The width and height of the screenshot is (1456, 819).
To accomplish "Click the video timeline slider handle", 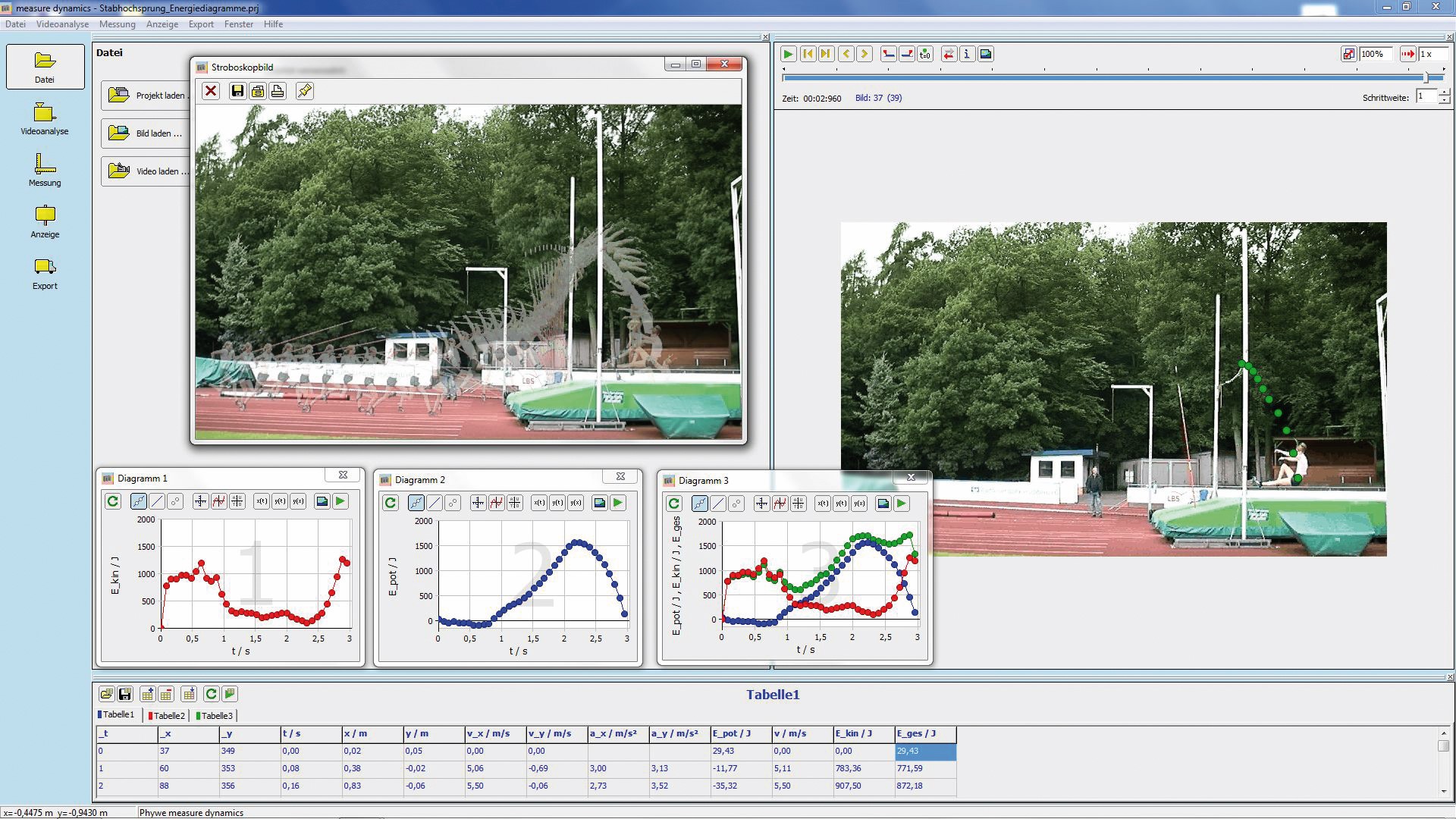I will 1426,77.
